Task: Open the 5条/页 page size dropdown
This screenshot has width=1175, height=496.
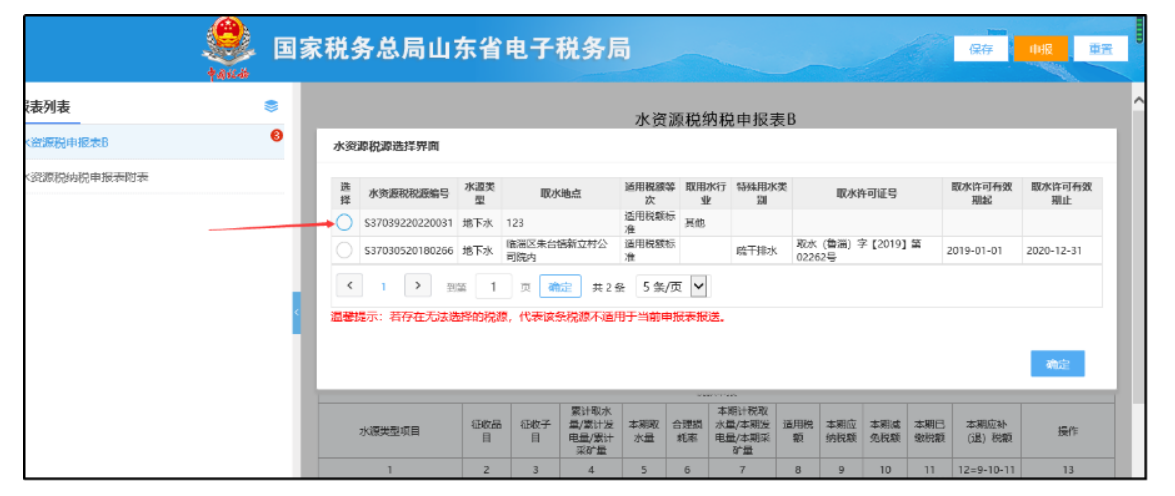Action: [x=672, y=287]
